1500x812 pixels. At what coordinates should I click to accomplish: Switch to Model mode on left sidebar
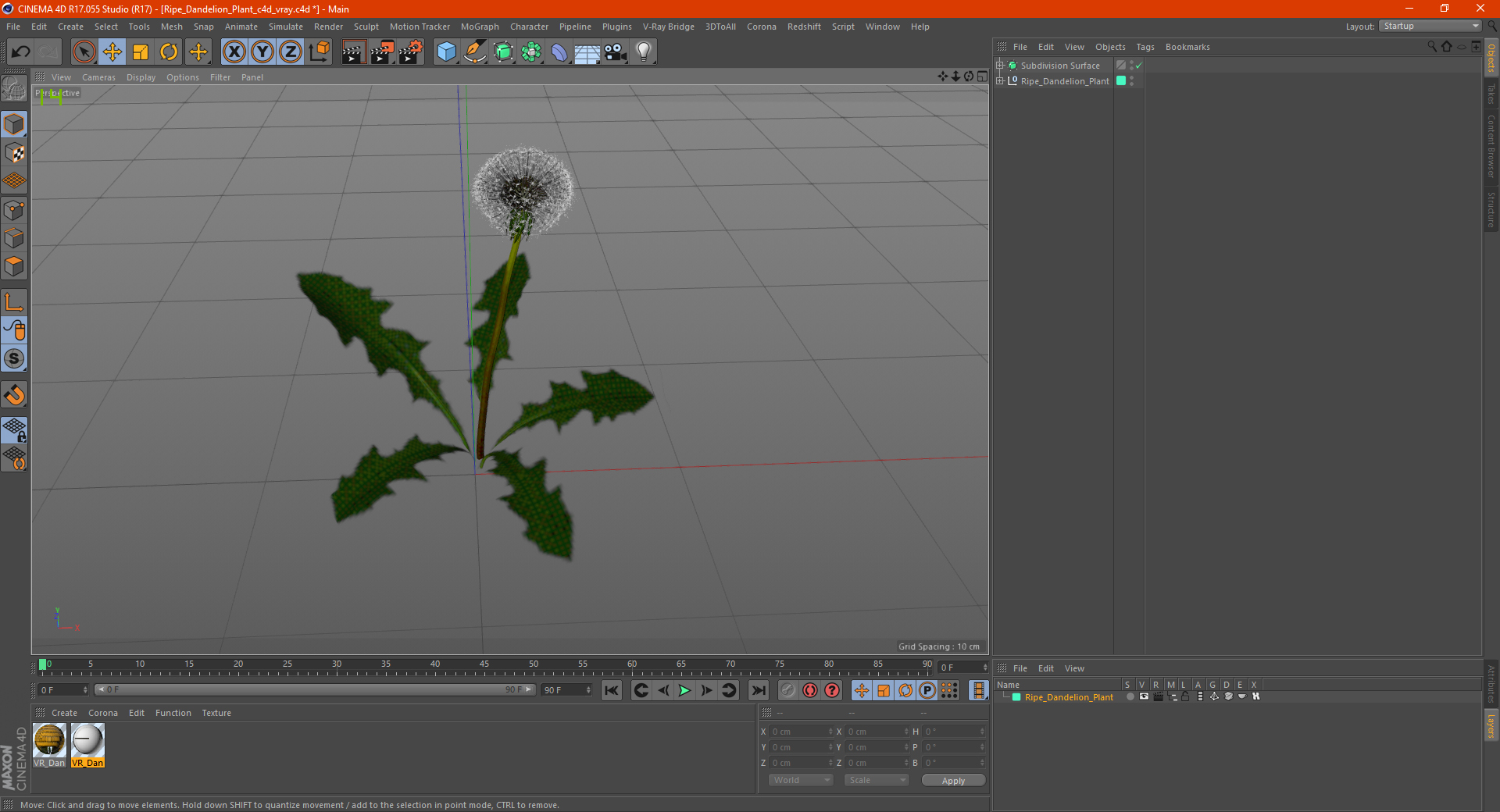click(15, 124)
